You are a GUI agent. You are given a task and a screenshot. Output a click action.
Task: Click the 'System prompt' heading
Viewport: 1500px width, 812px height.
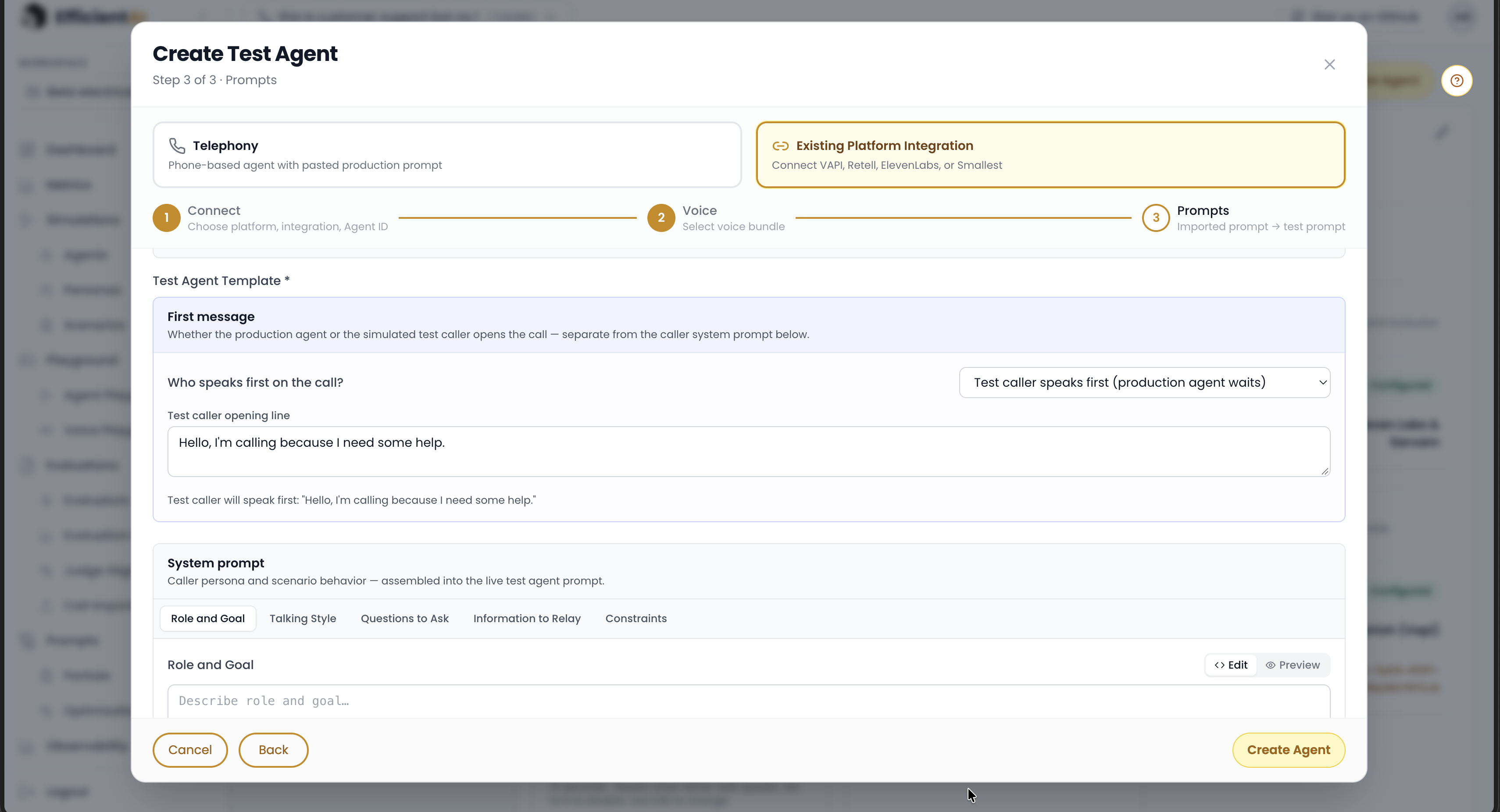(215, 563)
